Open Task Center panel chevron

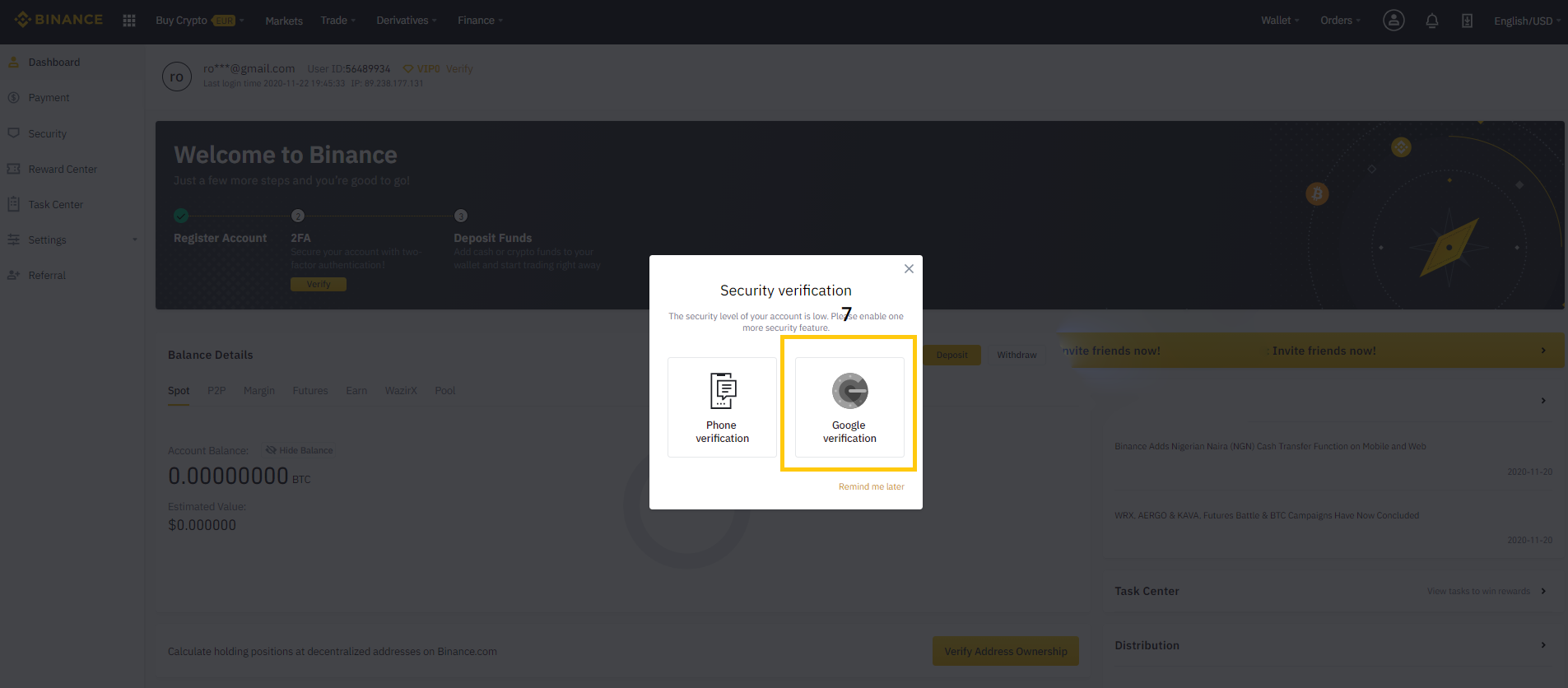[1543, 591]
